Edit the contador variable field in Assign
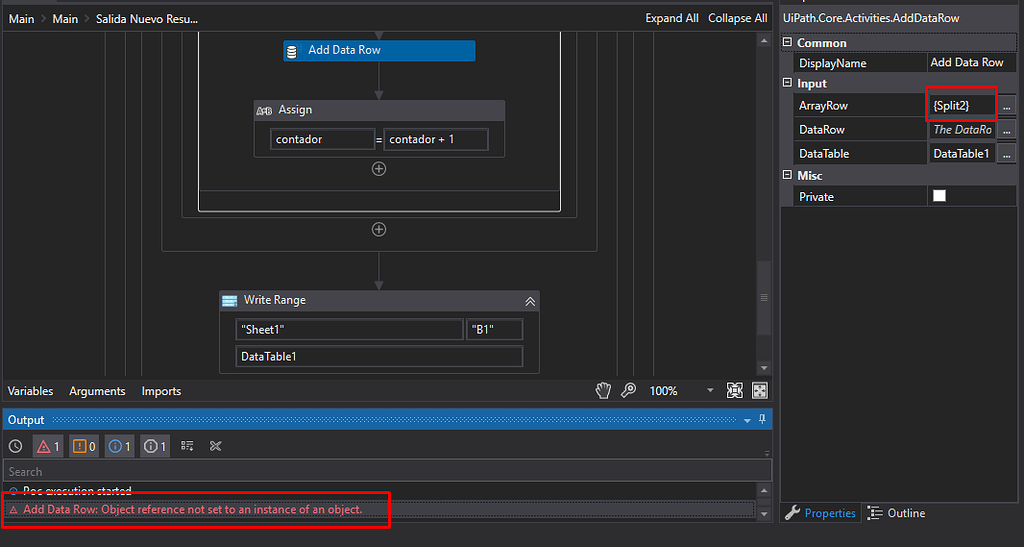Image resolution: width=1024 pixels, height=547 pixels. [323, 139]
